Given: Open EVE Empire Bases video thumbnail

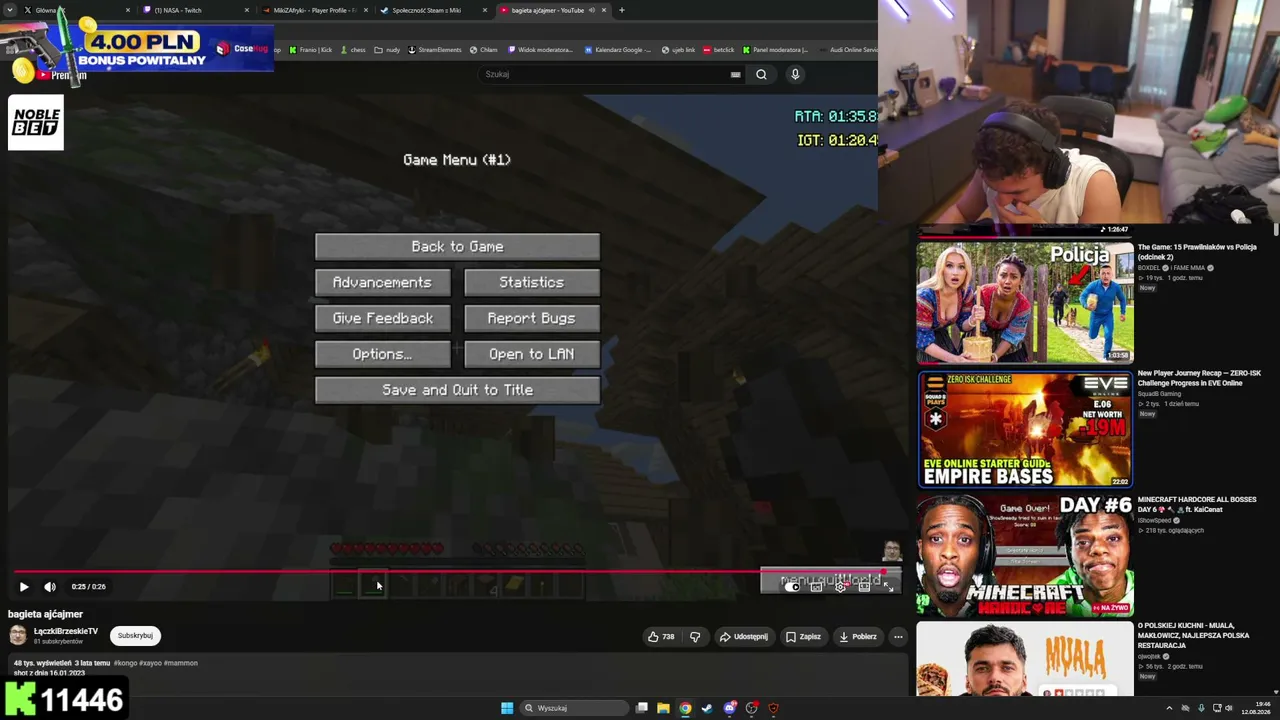Looking at the screenshot, I should [1025, 429].
